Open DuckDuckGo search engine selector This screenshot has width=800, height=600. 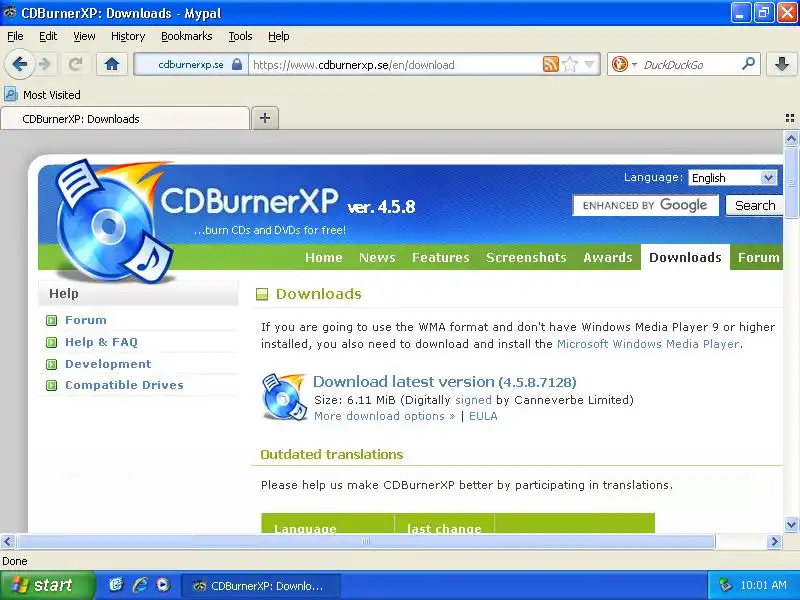click(624, 64)
